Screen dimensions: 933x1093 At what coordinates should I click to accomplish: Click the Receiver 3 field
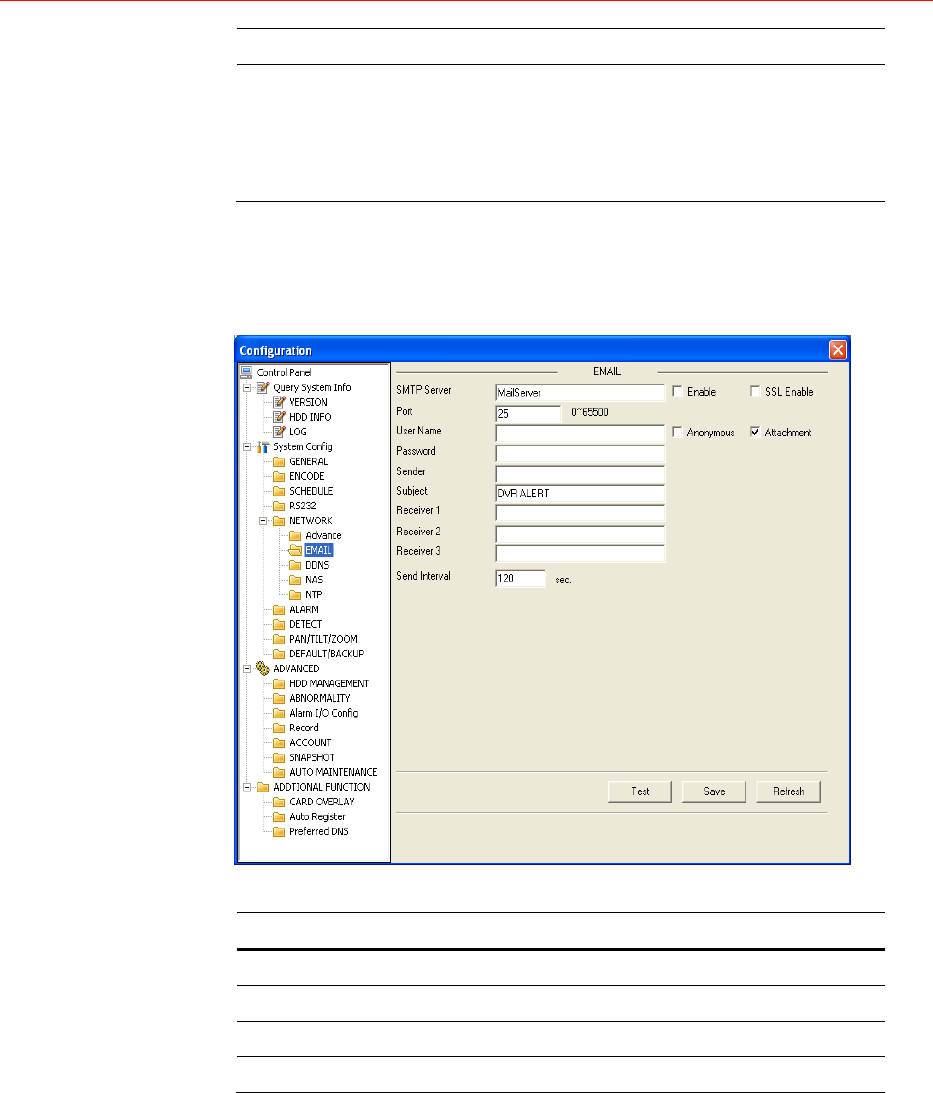coord(580,553)
